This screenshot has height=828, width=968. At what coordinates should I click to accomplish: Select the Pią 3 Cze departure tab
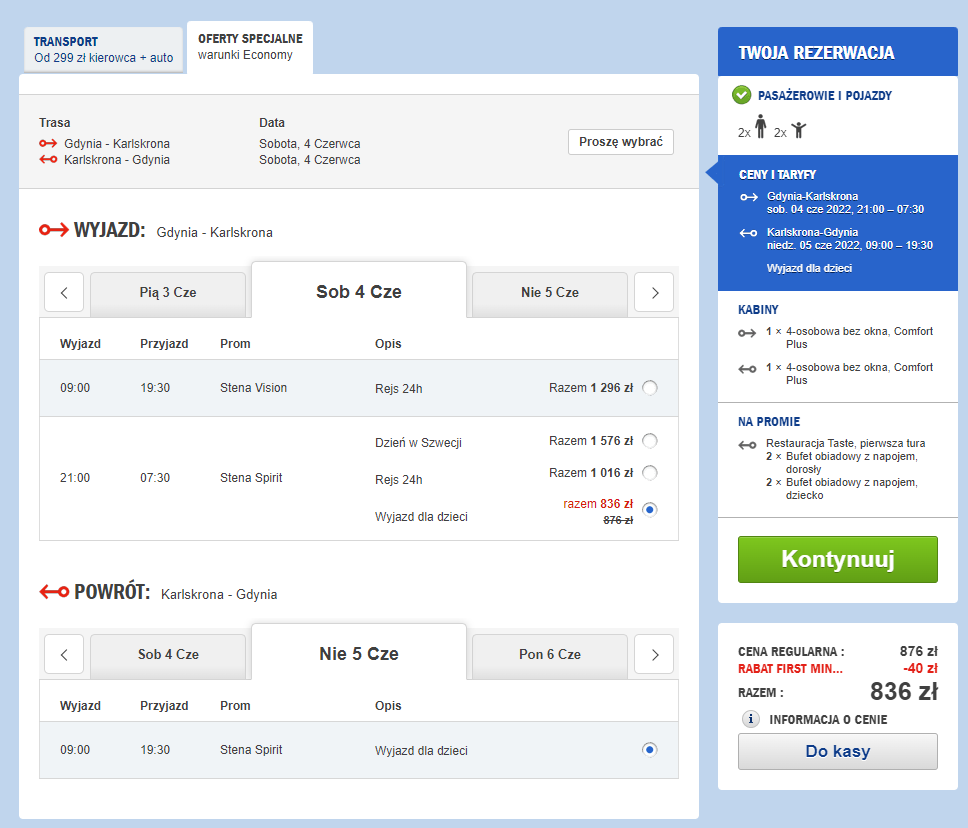(168, 293)
